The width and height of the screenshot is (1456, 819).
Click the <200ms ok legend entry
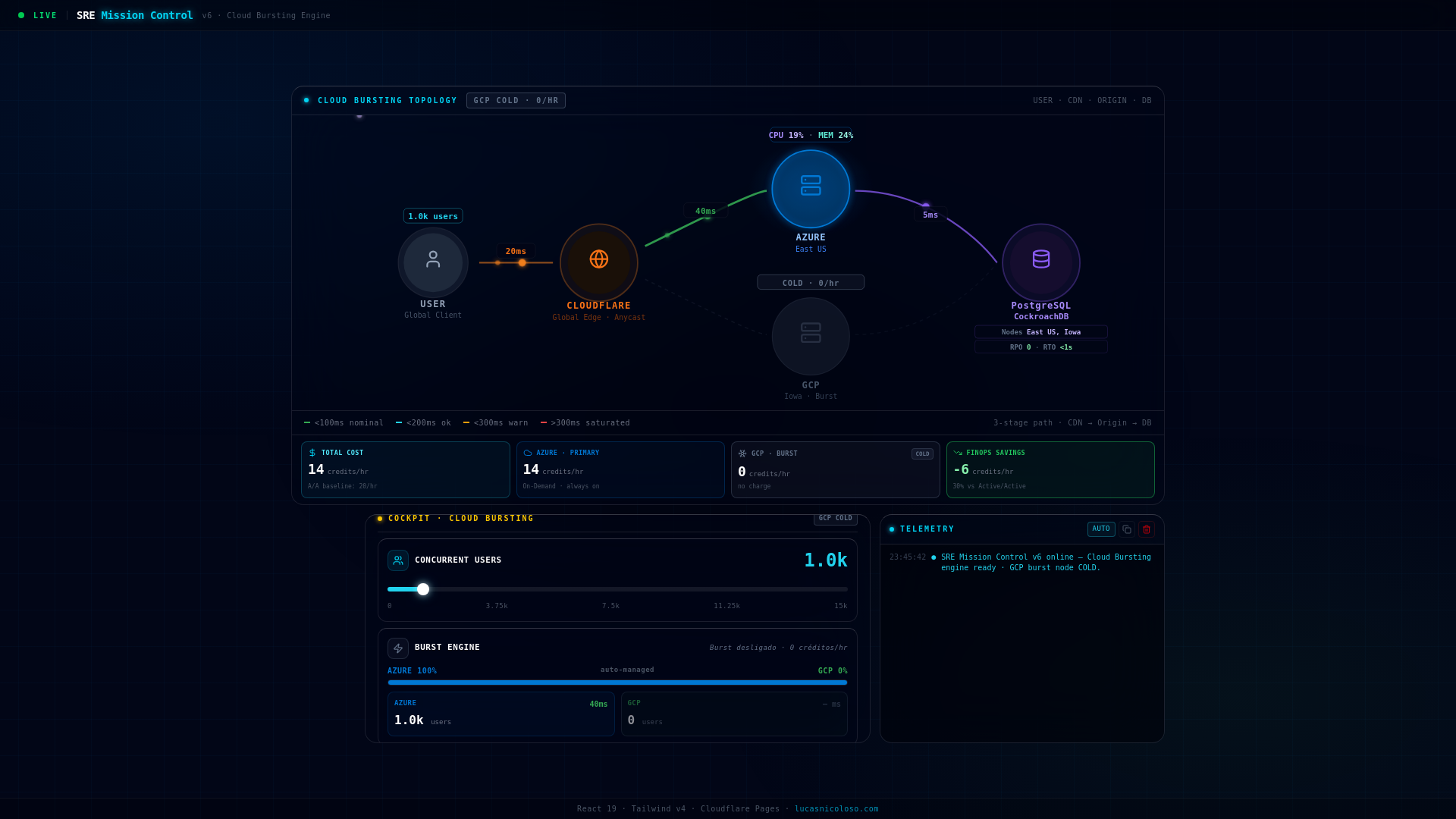(423, 423)
